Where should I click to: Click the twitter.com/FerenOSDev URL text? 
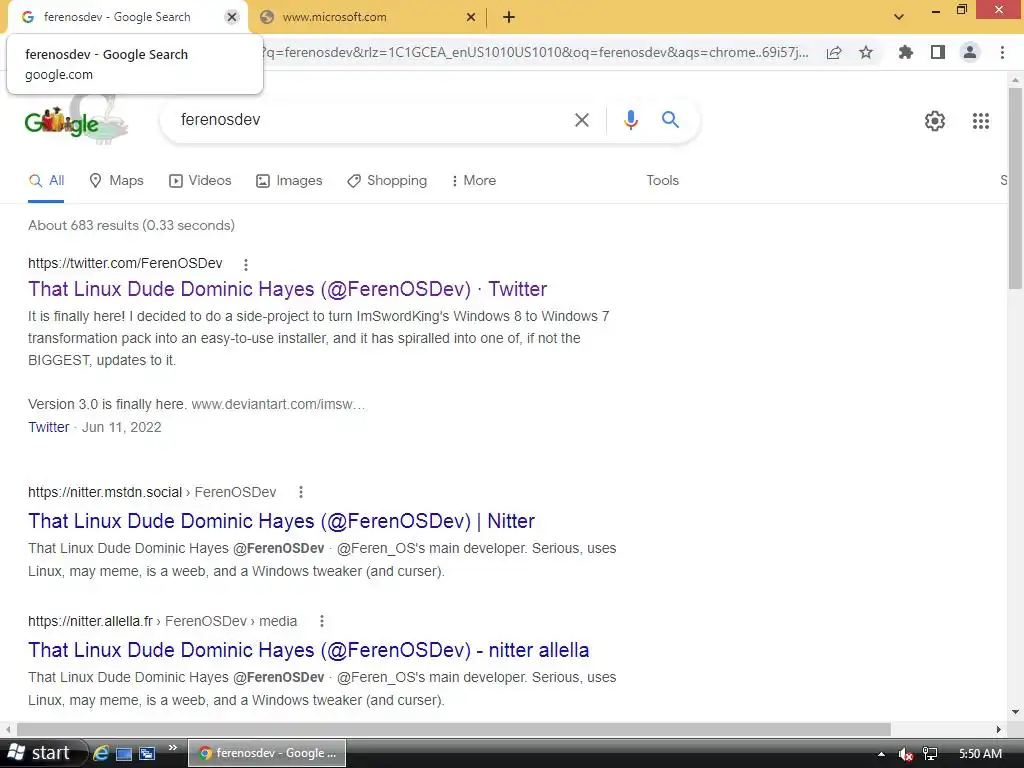point(125,263)
